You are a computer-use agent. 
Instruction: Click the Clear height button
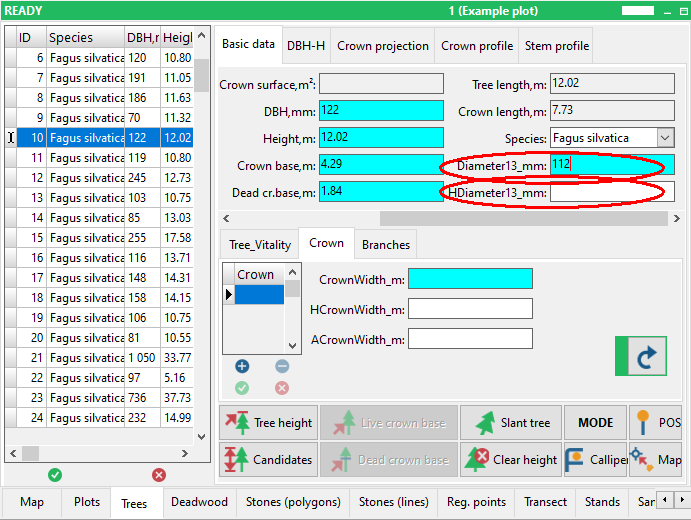tap(510, 460)
